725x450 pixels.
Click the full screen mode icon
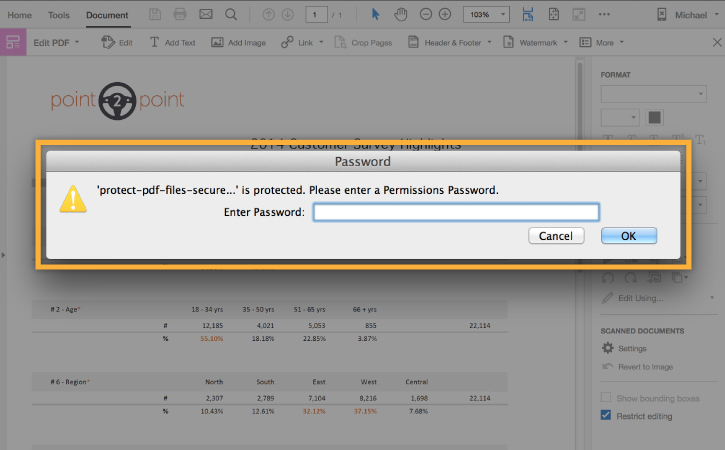pos(579,14)
